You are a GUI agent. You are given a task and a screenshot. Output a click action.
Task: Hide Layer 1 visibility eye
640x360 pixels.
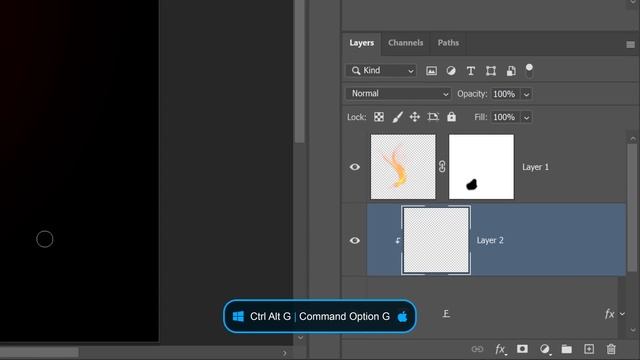pyautogui.click(x=355, y=167)
